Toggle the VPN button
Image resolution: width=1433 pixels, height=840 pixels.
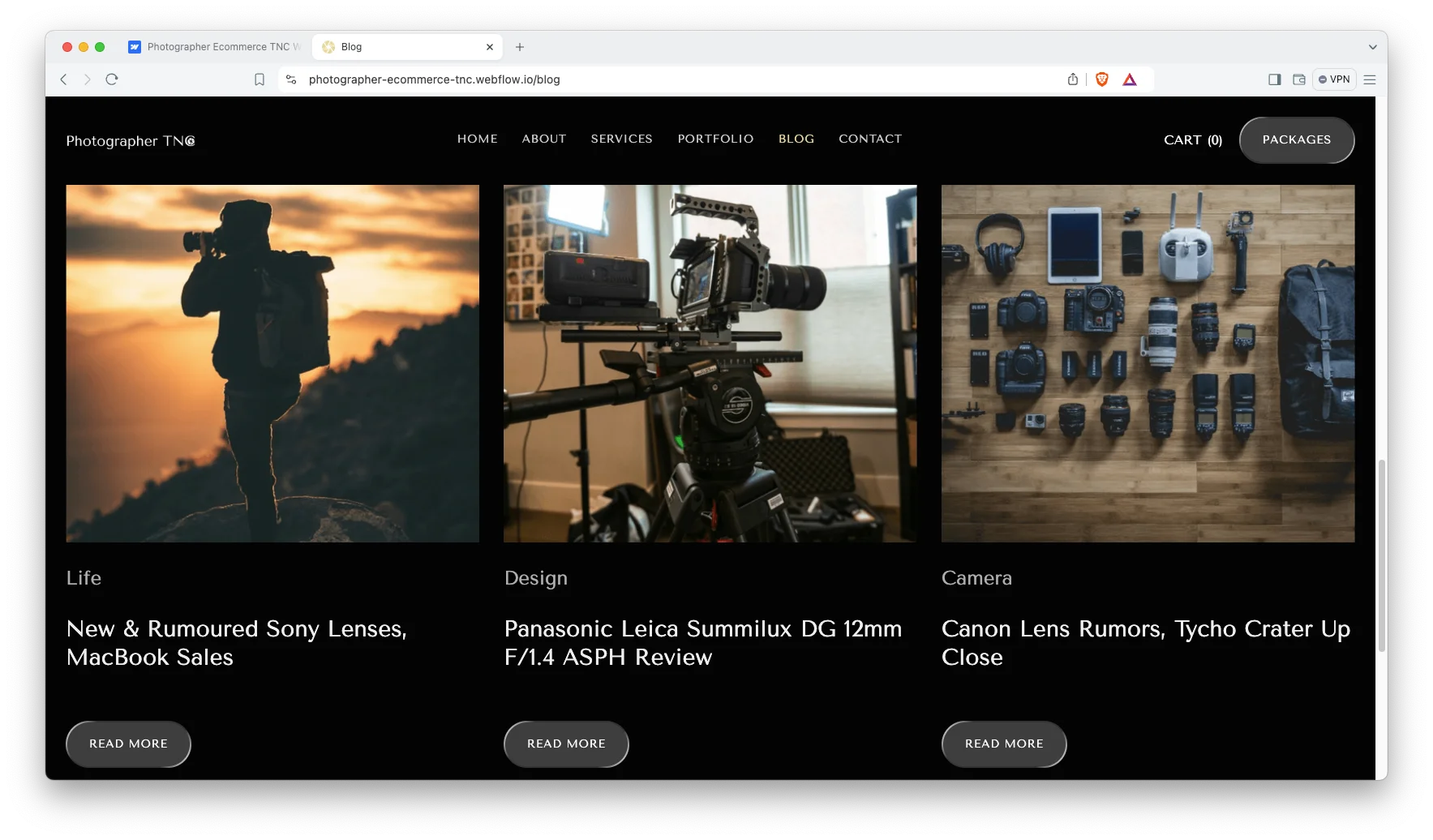coord(1334,79)
